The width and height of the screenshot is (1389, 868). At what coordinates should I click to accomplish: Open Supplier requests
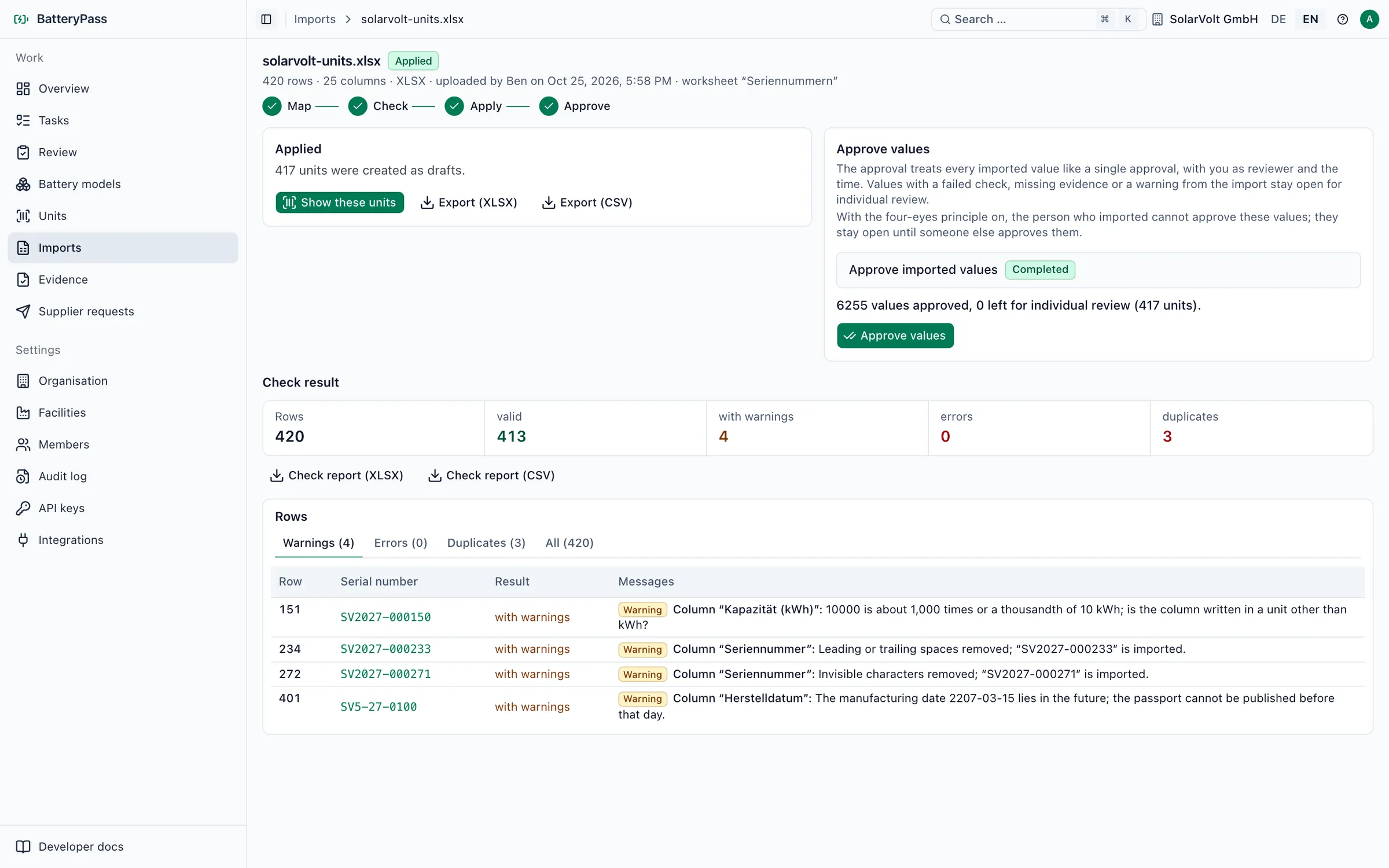123,311
